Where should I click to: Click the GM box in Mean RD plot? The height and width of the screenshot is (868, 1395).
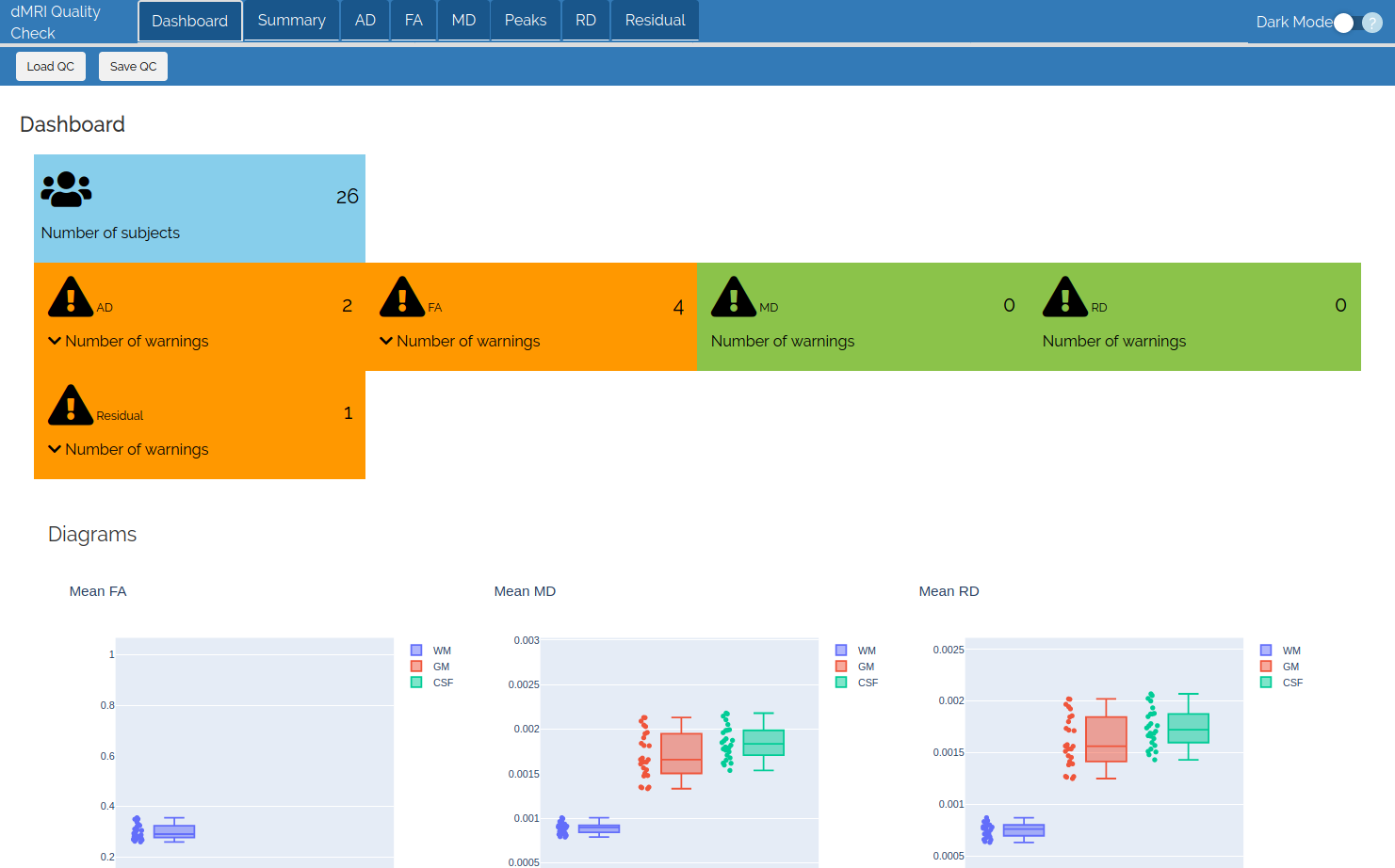click(1106, 739)
